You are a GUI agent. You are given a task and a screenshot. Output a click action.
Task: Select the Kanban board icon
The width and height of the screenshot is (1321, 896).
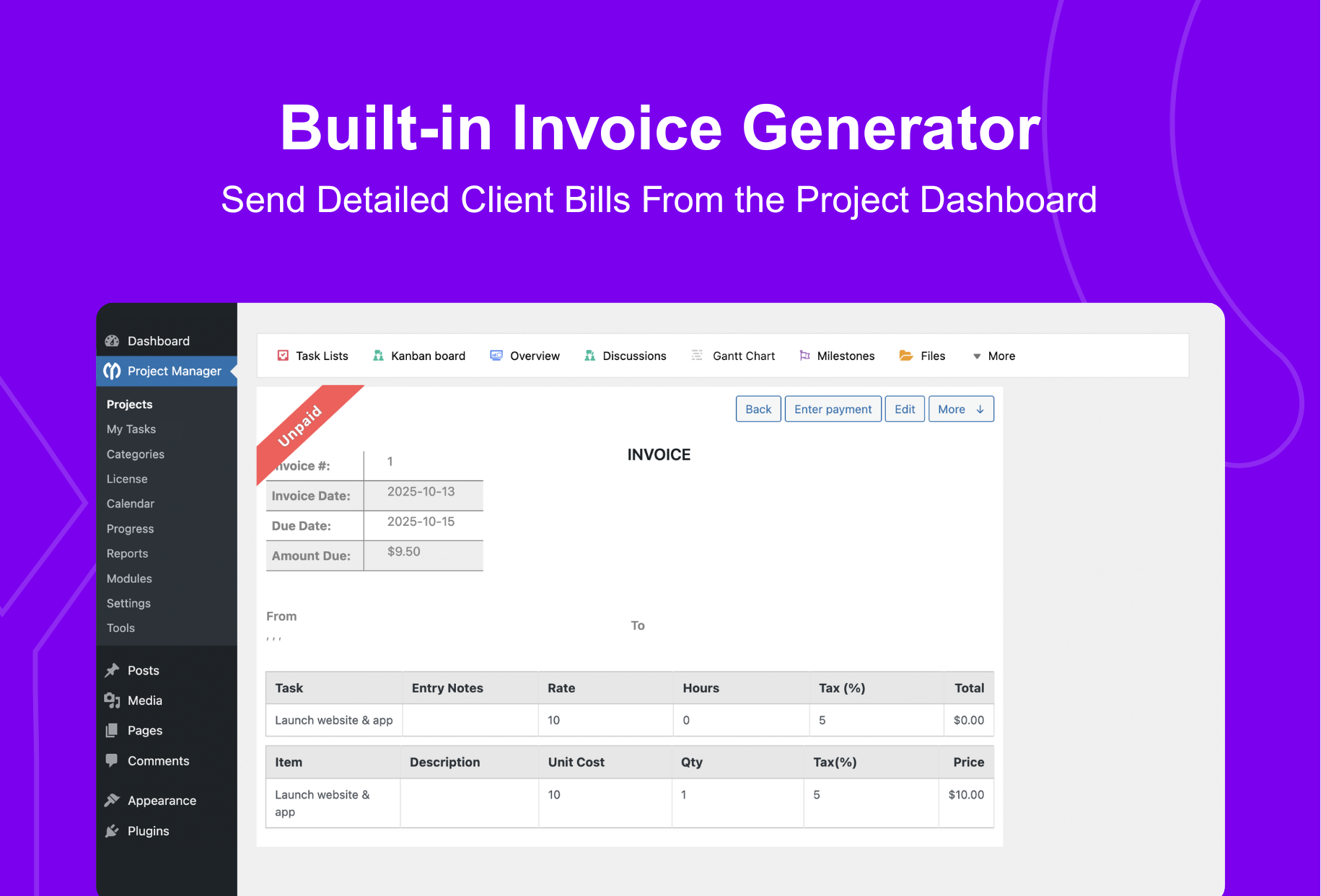coord(378,355)
